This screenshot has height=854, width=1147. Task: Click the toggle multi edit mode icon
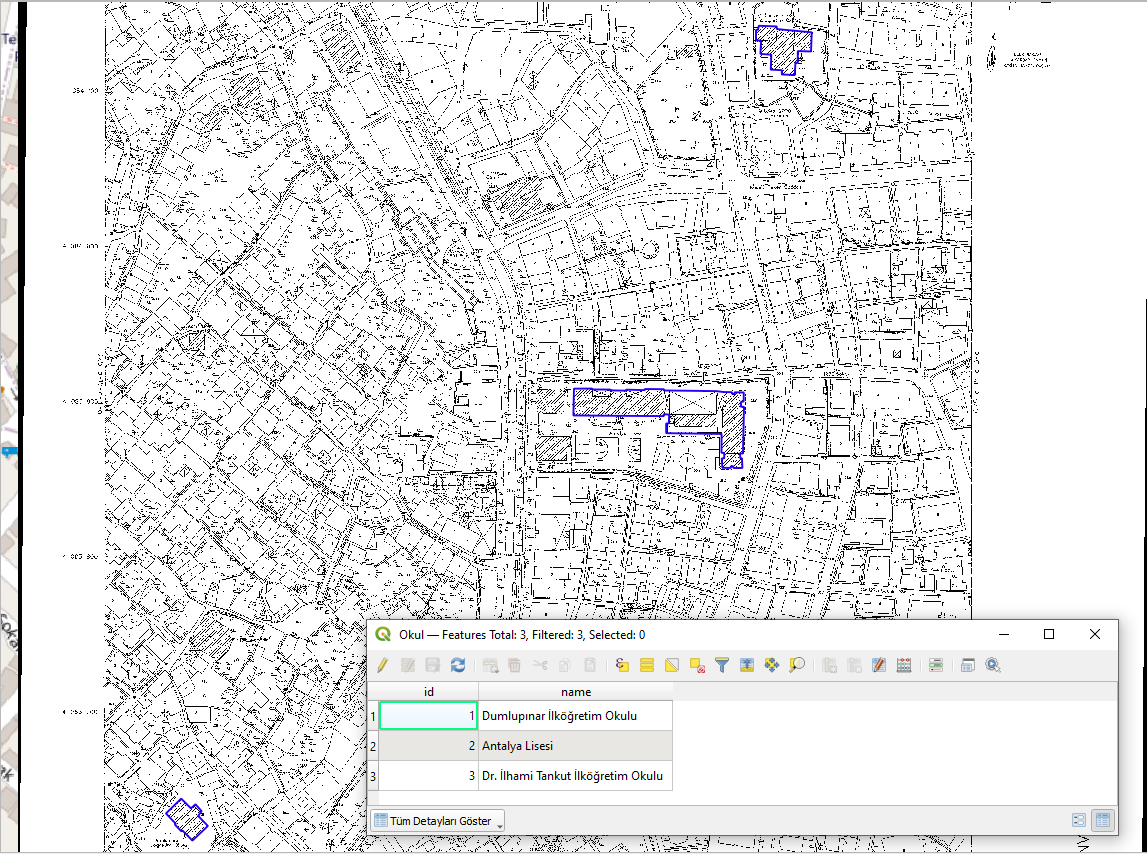[408, 665]
